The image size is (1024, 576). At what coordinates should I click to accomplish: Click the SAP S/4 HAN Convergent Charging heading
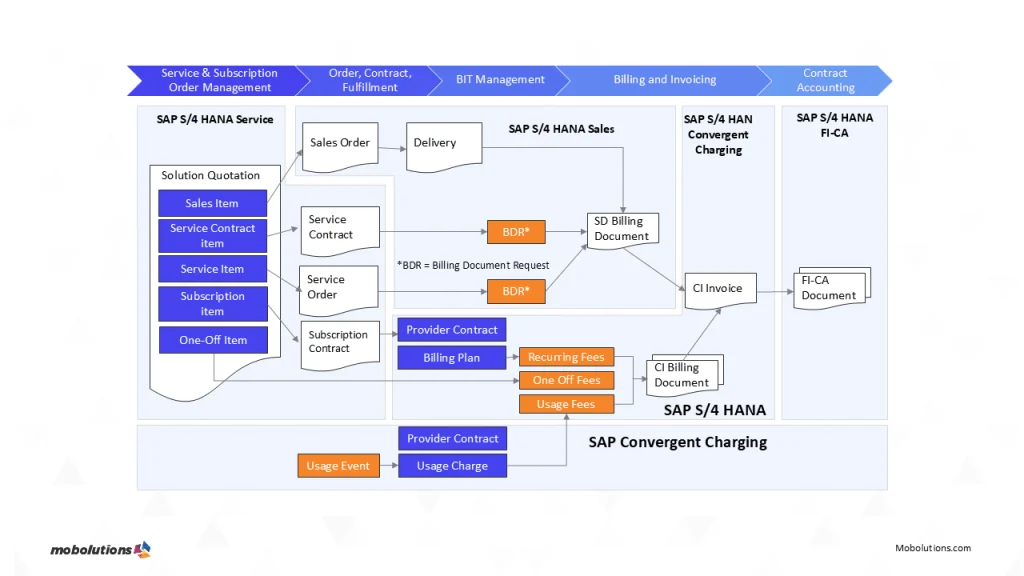pos(718,135)
